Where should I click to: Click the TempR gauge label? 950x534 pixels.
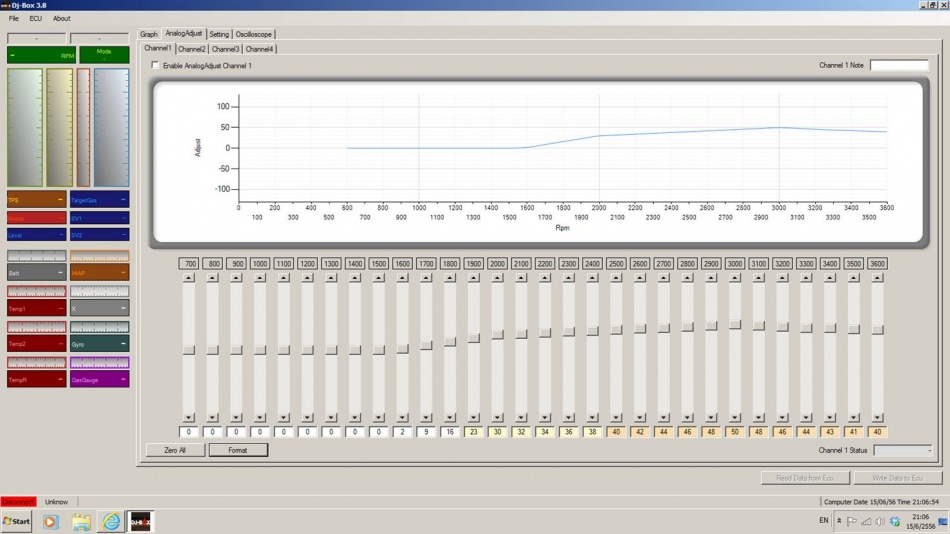pyautogui.click(x=36, y=380)
